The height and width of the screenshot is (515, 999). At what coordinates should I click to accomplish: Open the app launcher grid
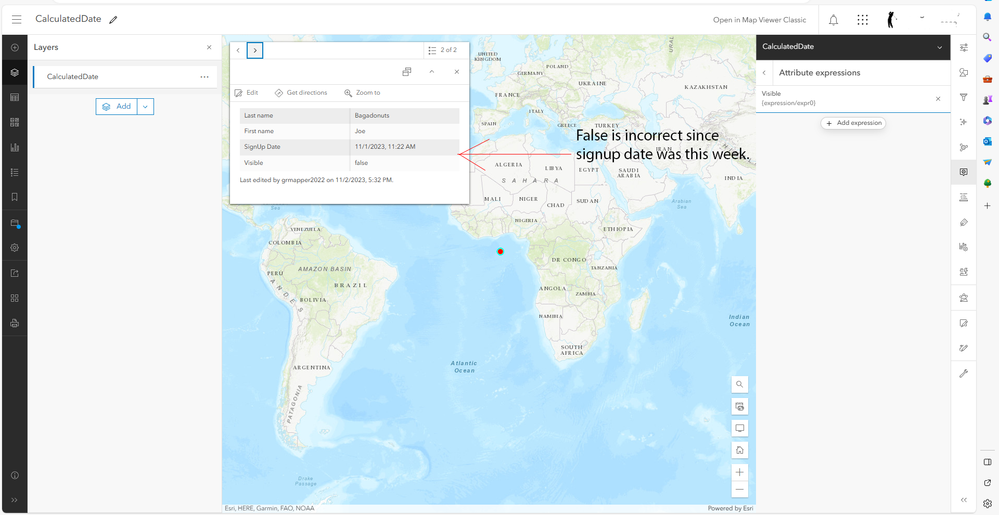pos(863,20)
